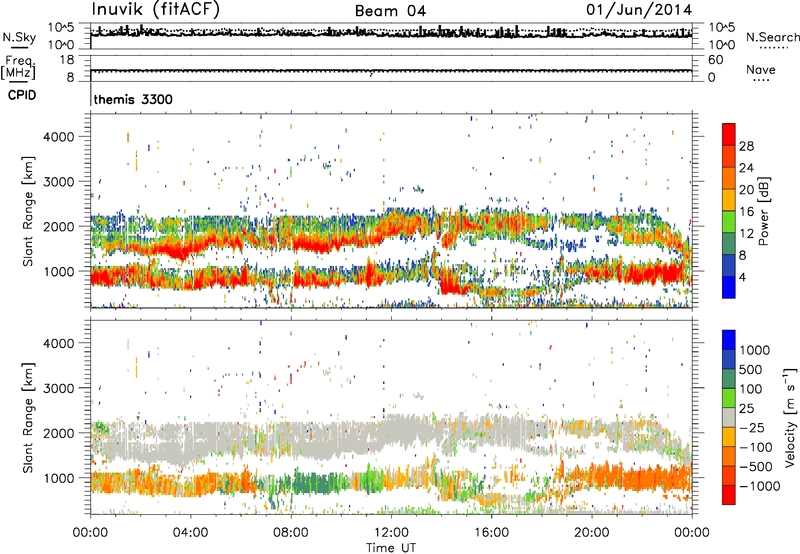The height and width of the screenshot is (554, 800).
Task: Click the '16:00' time axis tick label
Action: point(491,533)
